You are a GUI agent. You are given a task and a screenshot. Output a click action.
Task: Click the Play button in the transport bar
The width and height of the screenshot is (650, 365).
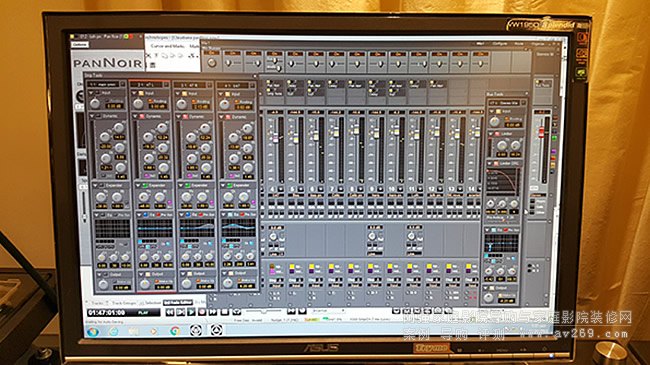[191, 312]
